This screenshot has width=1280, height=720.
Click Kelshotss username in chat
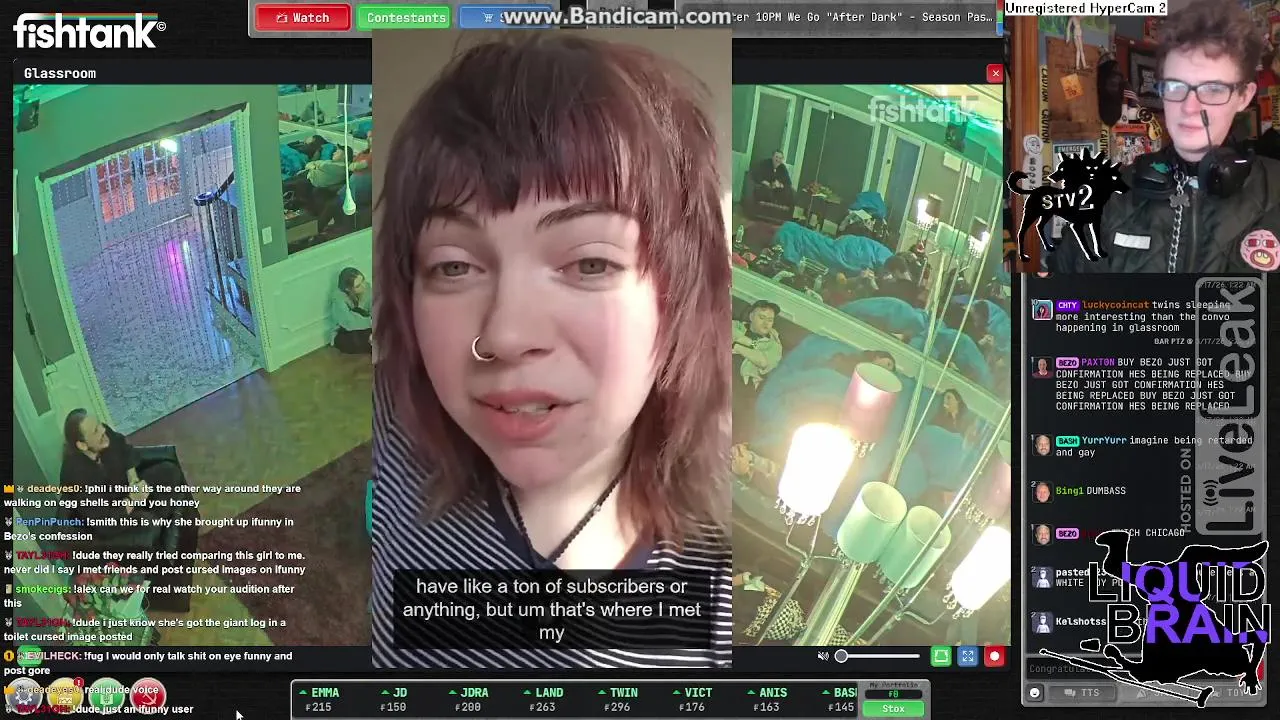tap(1081, 622)
